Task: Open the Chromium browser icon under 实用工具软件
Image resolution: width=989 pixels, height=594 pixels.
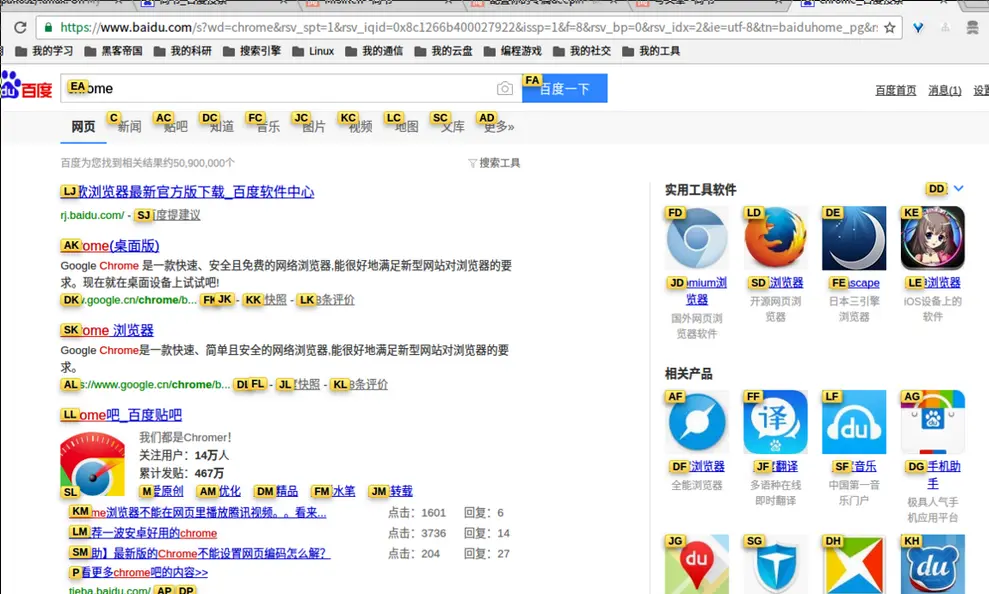Action: tap(696, 238)
